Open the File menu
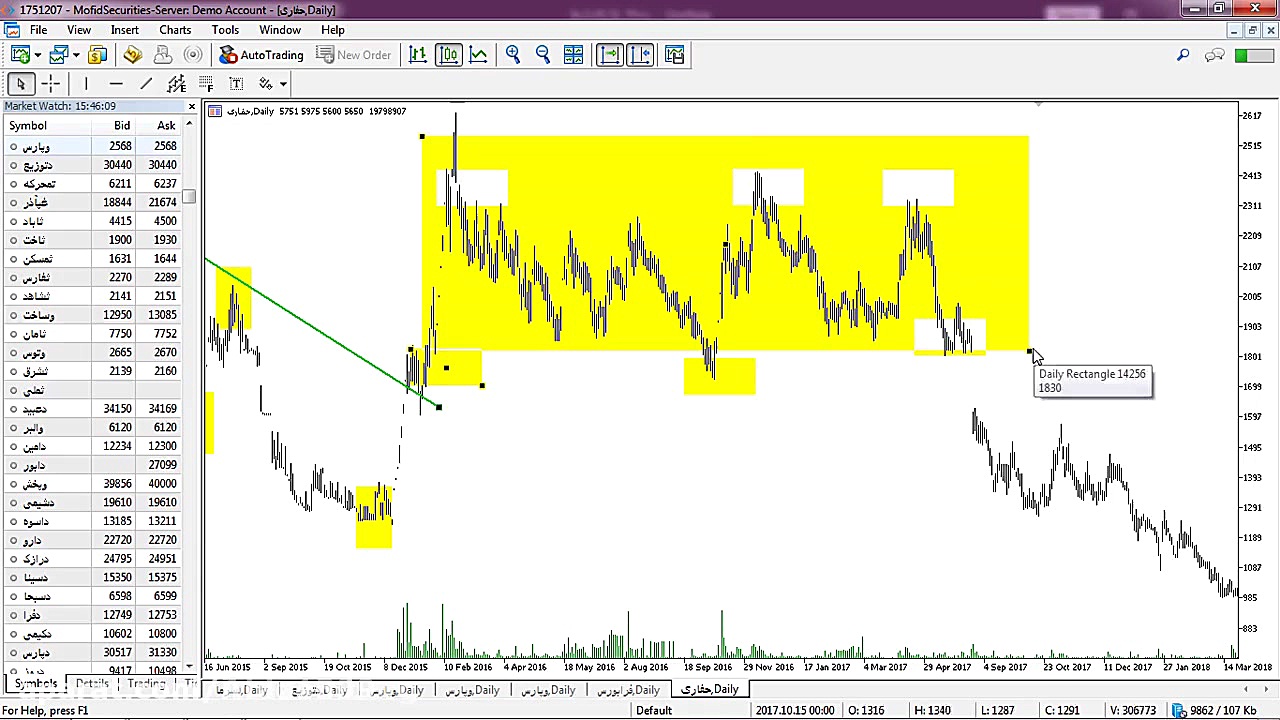The height and width of the screenshot is (720, 1280). pos(38,30)
